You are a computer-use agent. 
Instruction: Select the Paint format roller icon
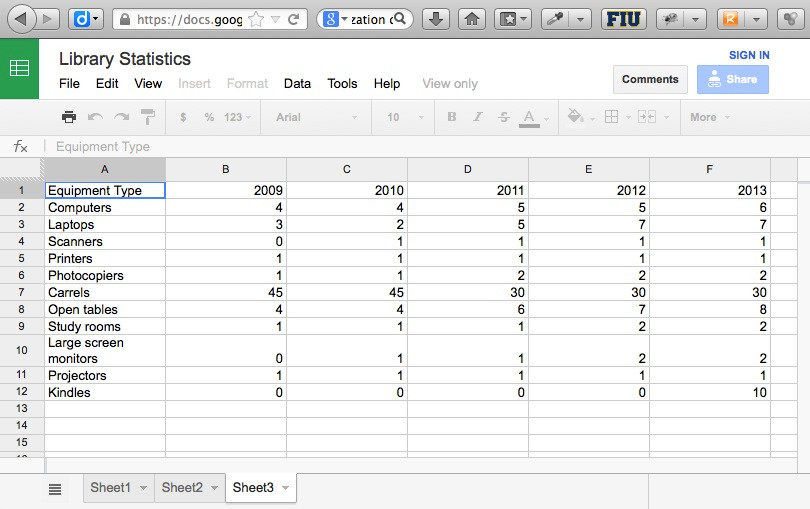148,117
